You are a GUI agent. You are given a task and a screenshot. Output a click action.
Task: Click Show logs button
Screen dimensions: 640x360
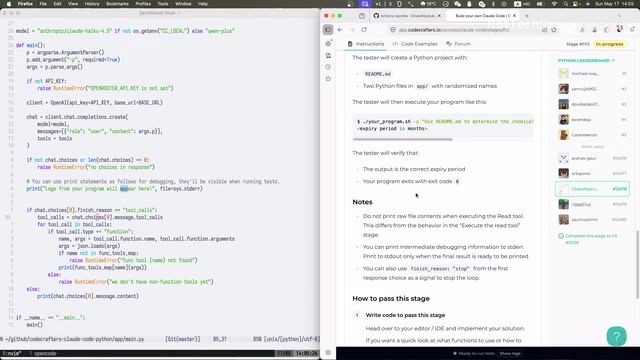(x=510, y=353)
